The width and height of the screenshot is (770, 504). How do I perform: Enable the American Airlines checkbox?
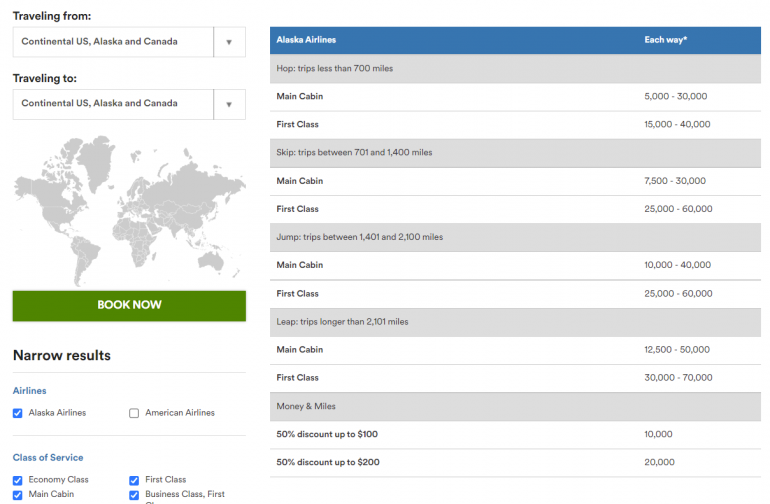coord(134,413)
